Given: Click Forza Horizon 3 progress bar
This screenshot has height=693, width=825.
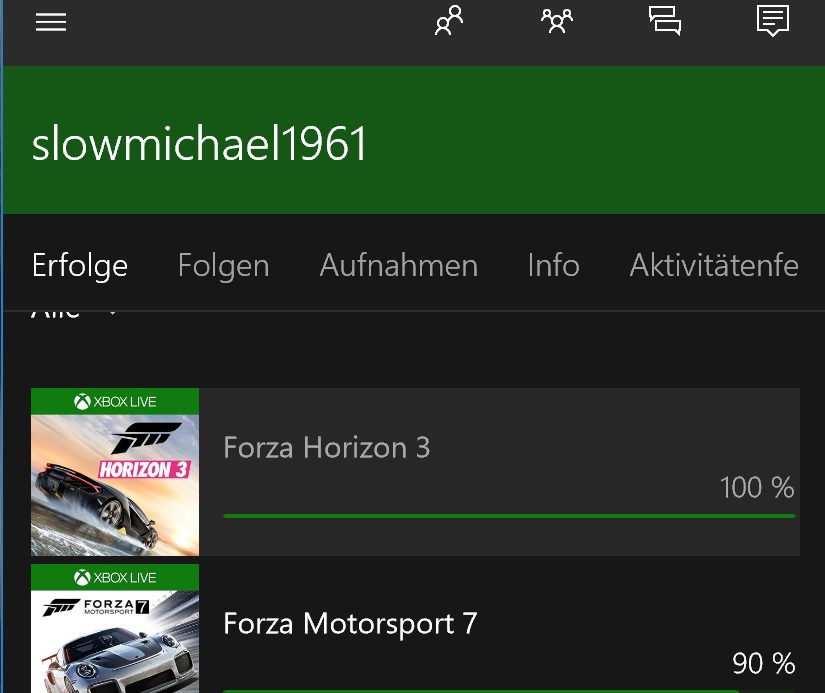Looking at the screenshot, I should click(x=509, y=516).
